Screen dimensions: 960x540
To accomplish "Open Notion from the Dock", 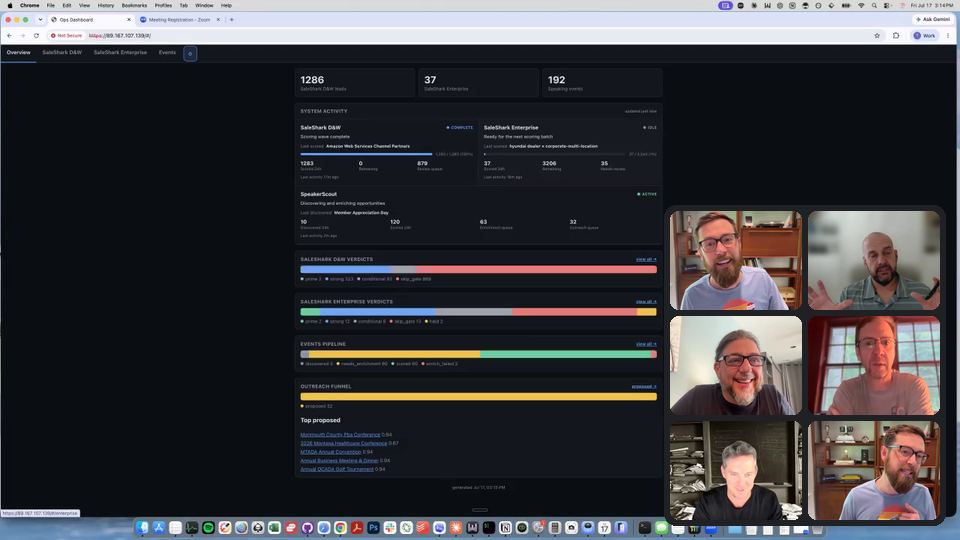I will pos(505,527).
